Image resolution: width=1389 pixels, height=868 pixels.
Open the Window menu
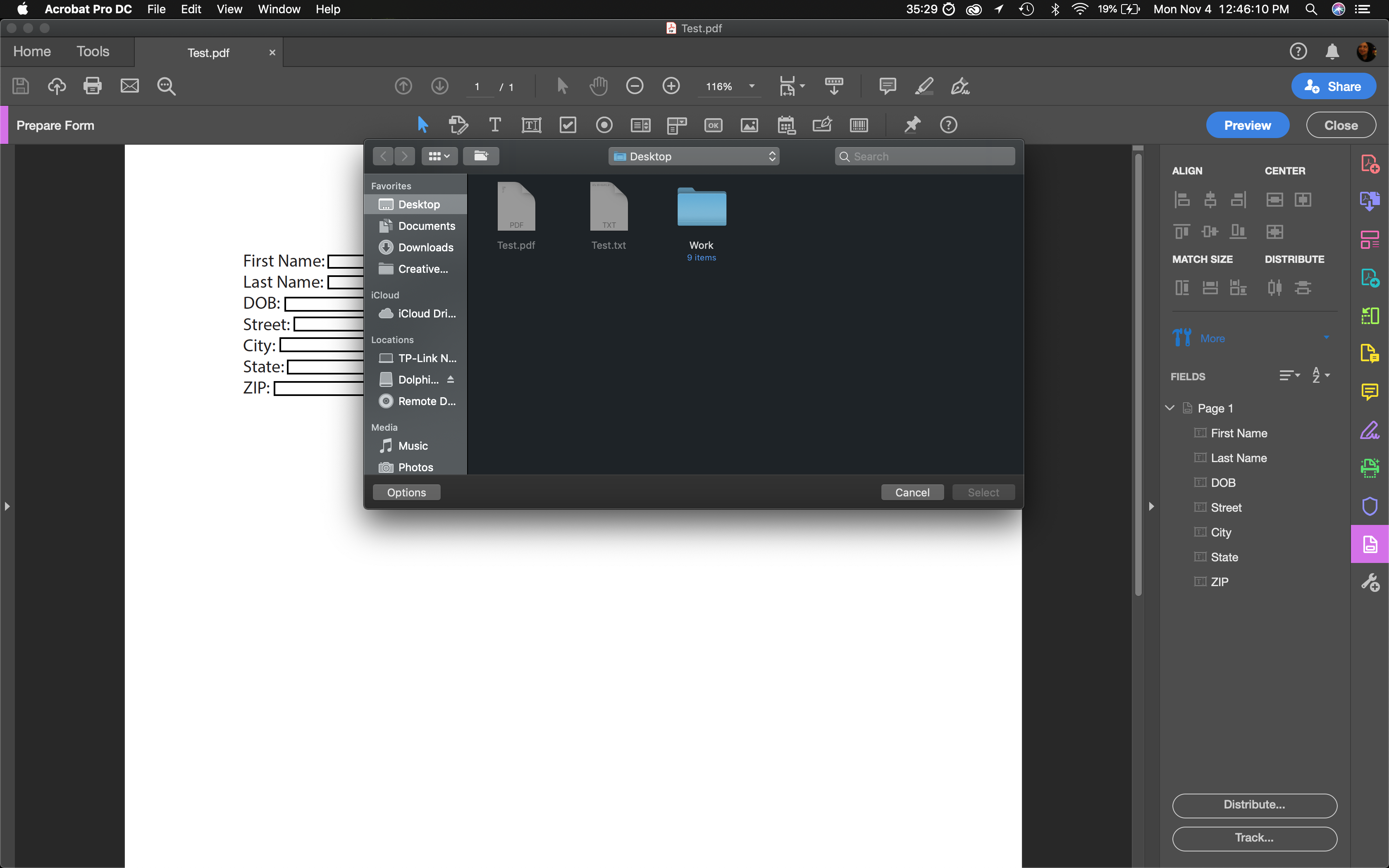[x=279, y=9]
